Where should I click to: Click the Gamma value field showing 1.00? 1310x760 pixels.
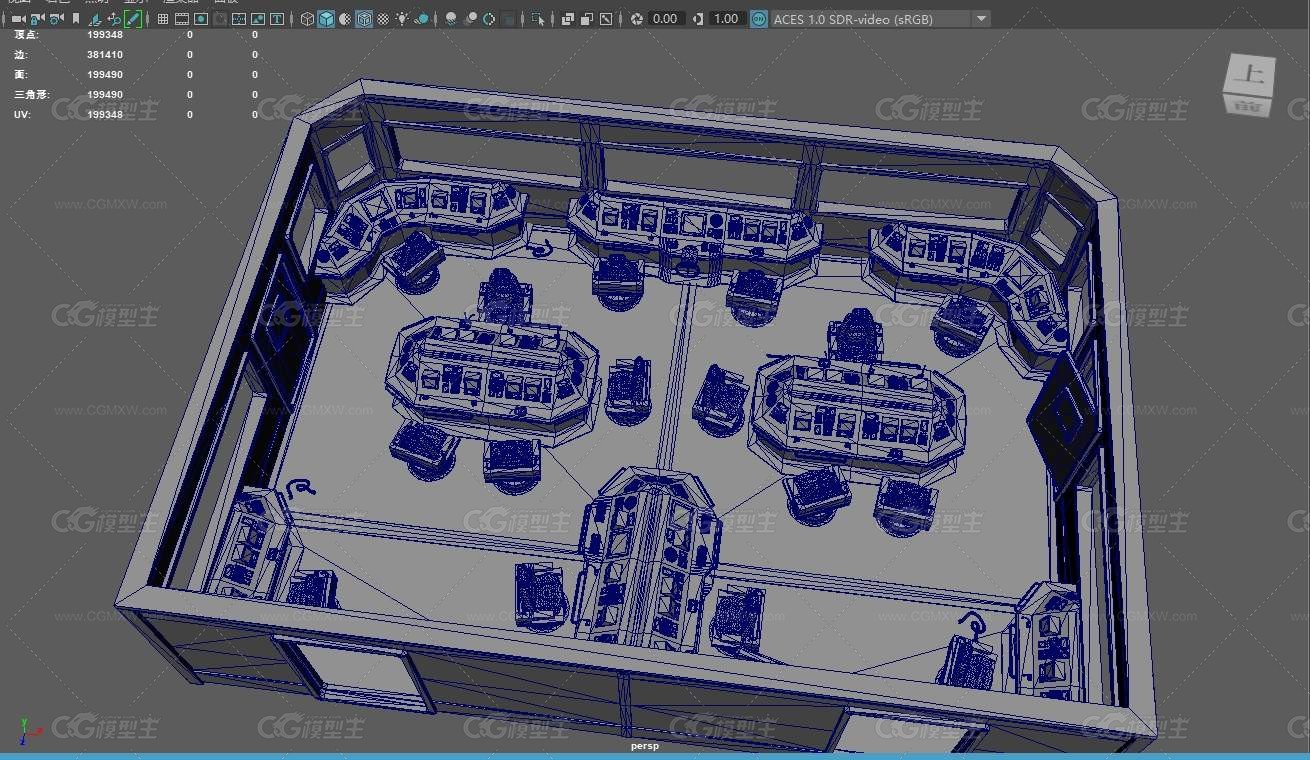point(727,19)
